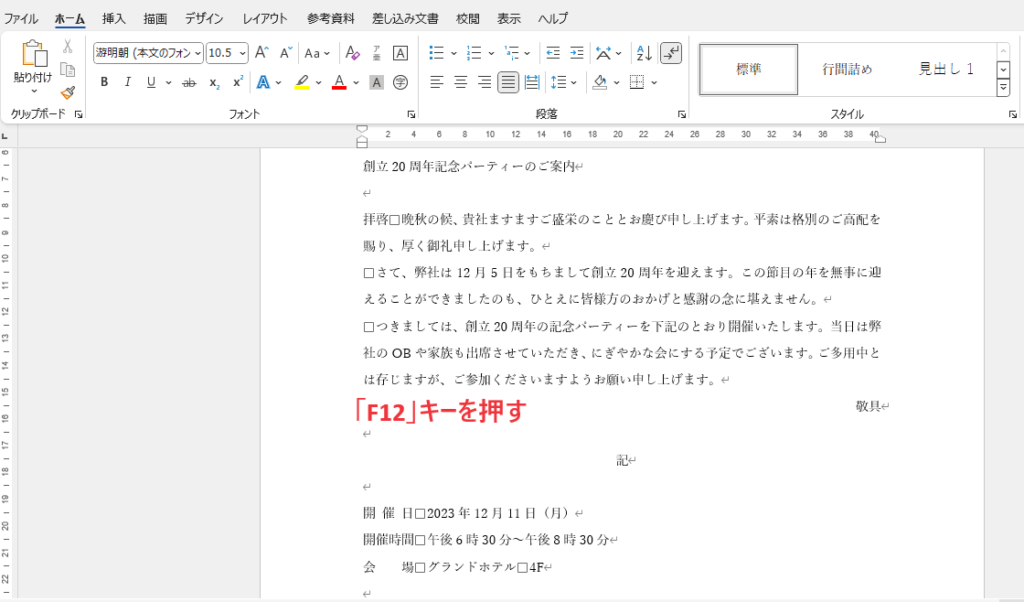The width and height of the screenshot is (1024, 602).
Task: Open the clipboard pane launcher
Action: 78,114
